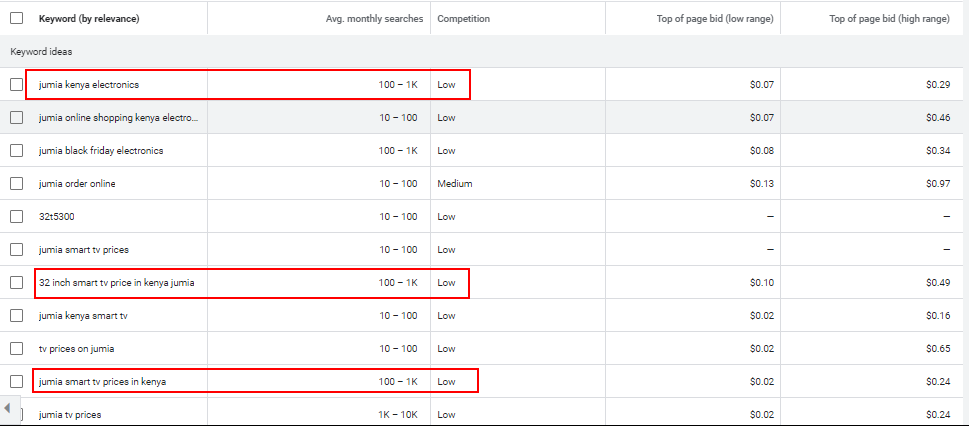Click the Keyword ideas section label
Screen dimensions: 969x426
(x=41, y=52)
